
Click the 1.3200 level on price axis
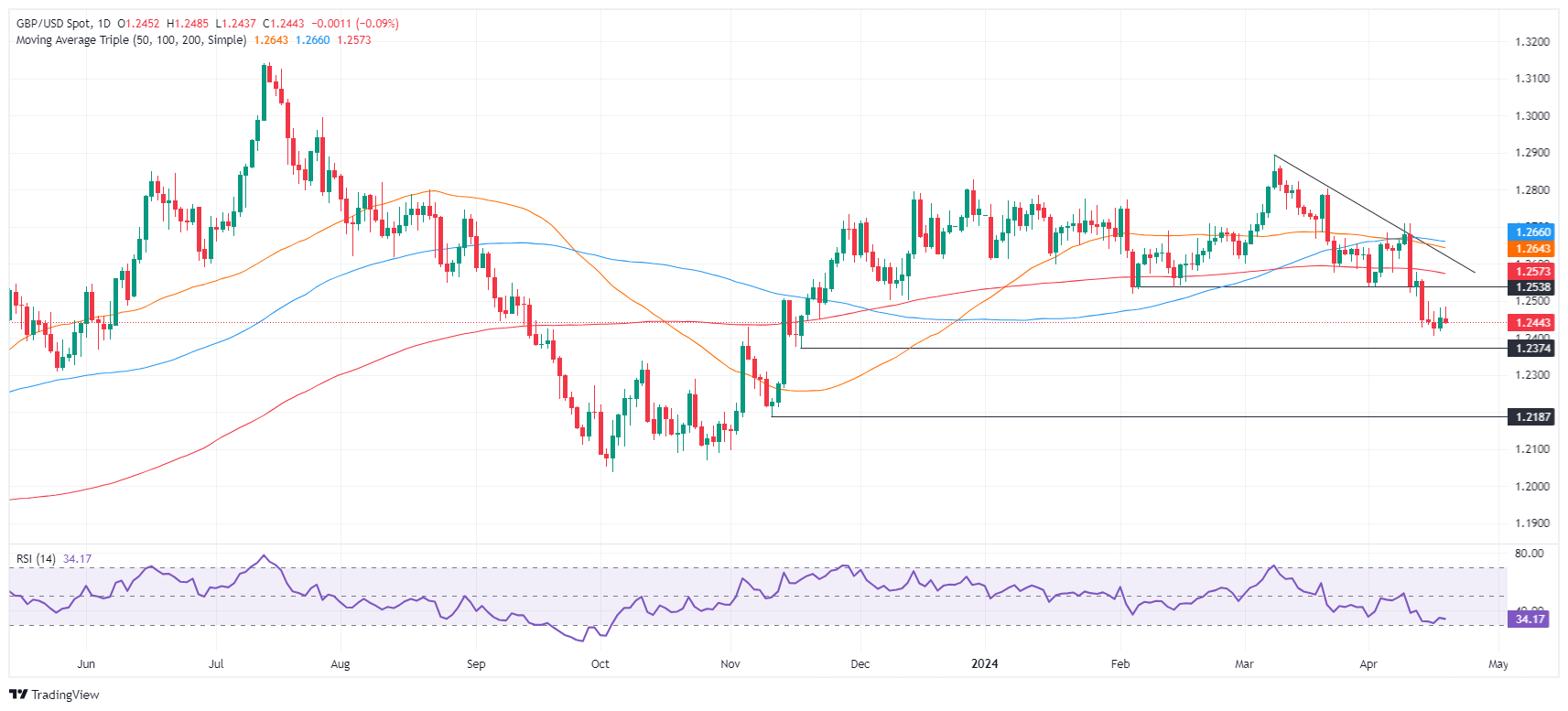1532,42
